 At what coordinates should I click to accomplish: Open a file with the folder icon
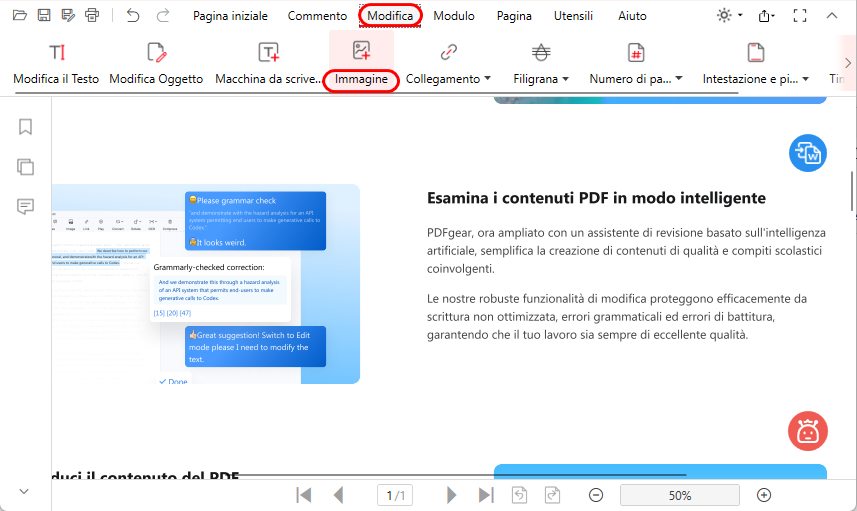[20, 15]
